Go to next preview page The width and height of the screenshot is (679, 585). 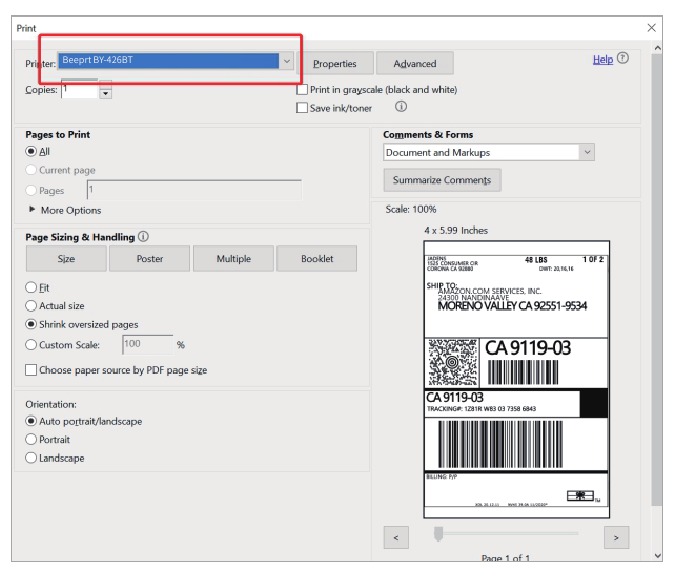pos(616,538)
